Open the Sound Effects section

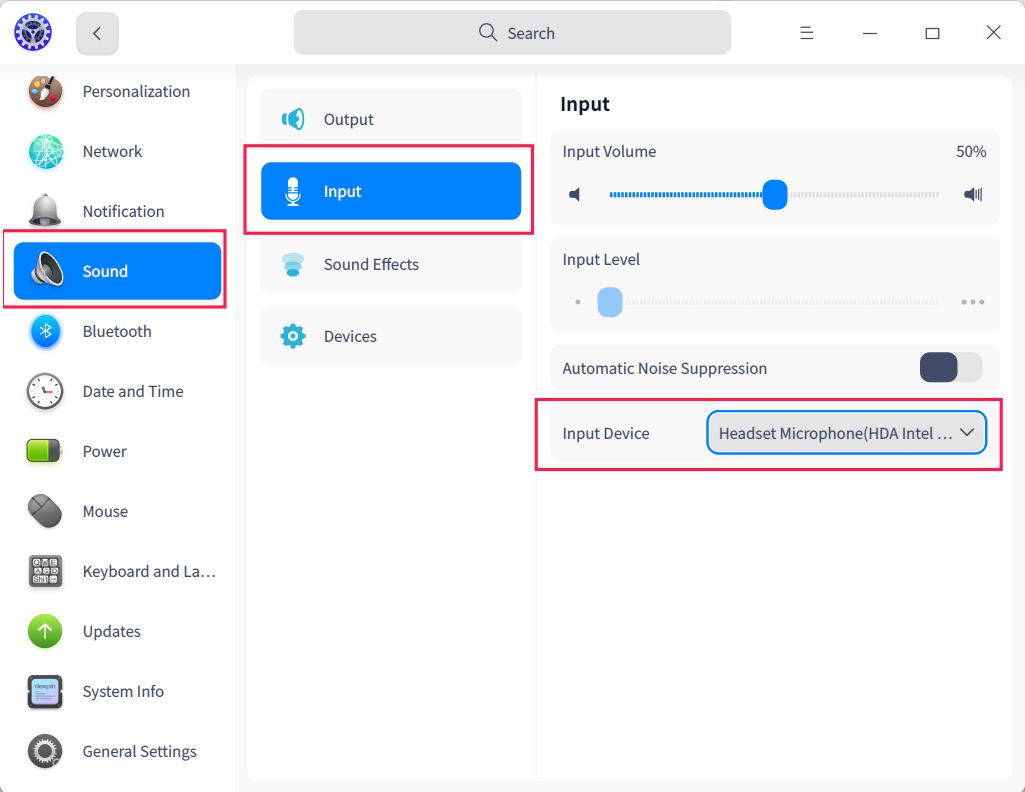tap(391, 264)
